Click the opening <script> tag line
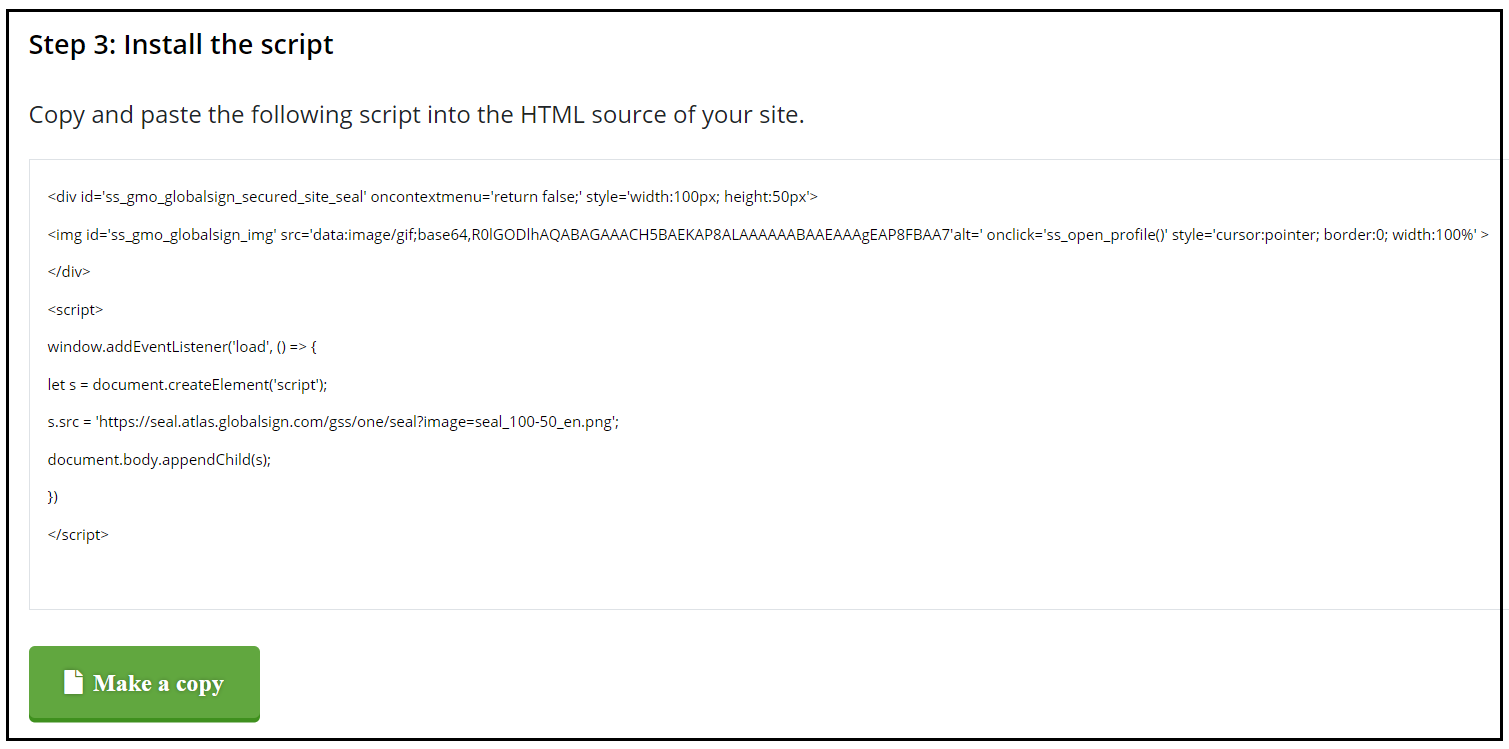1509x749 pixels. 75,310
